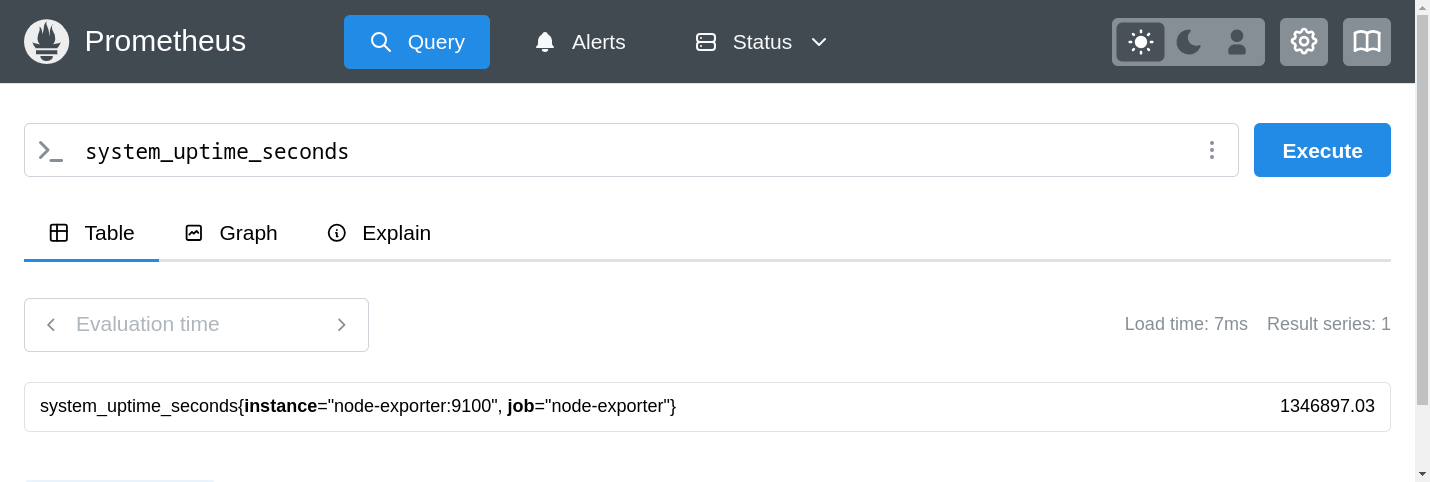
Task: Click the scrollbar down arrow
Action: (1422, 473)
